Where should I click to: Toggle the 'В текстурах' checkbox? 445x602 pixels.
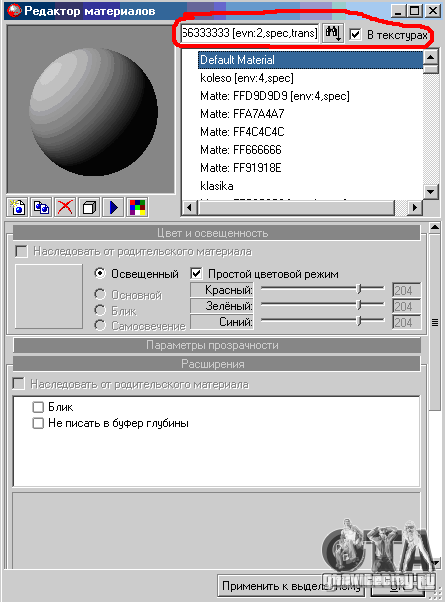point(355,35)
